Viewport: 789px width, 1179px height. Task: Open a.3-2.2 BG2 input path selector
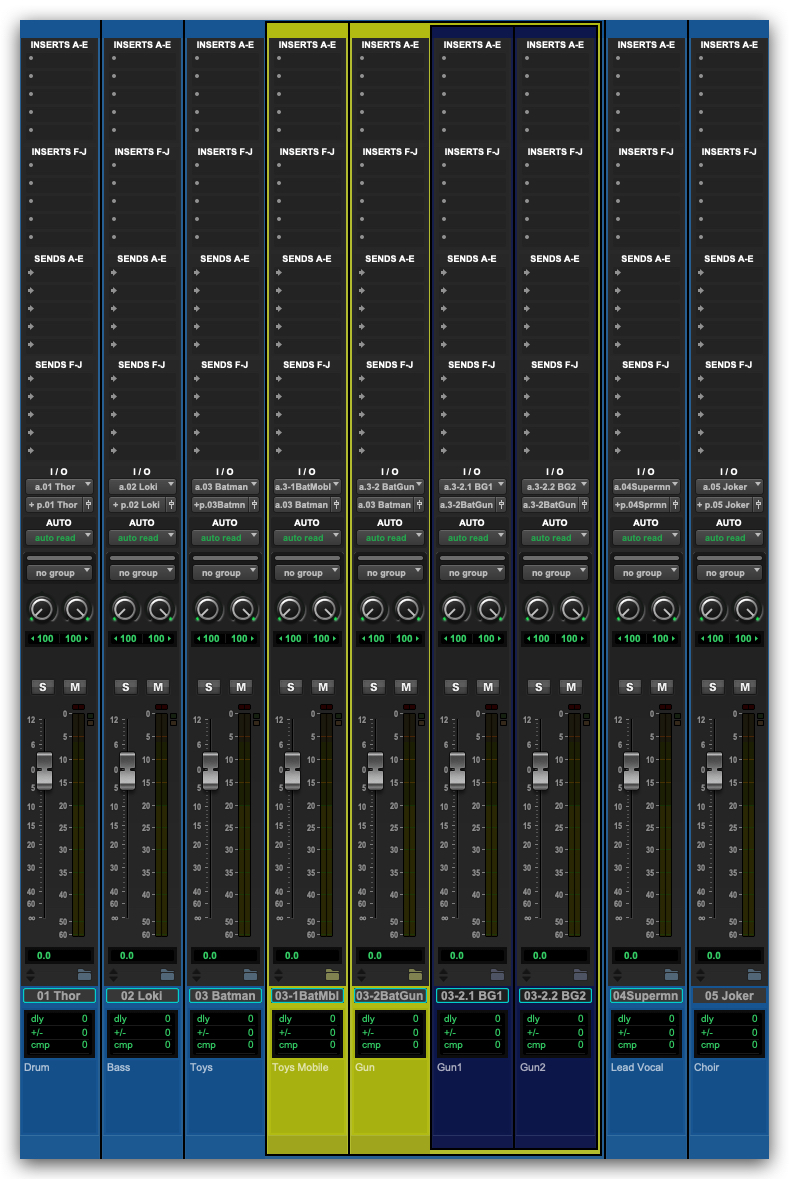click(x=553, y=486)
